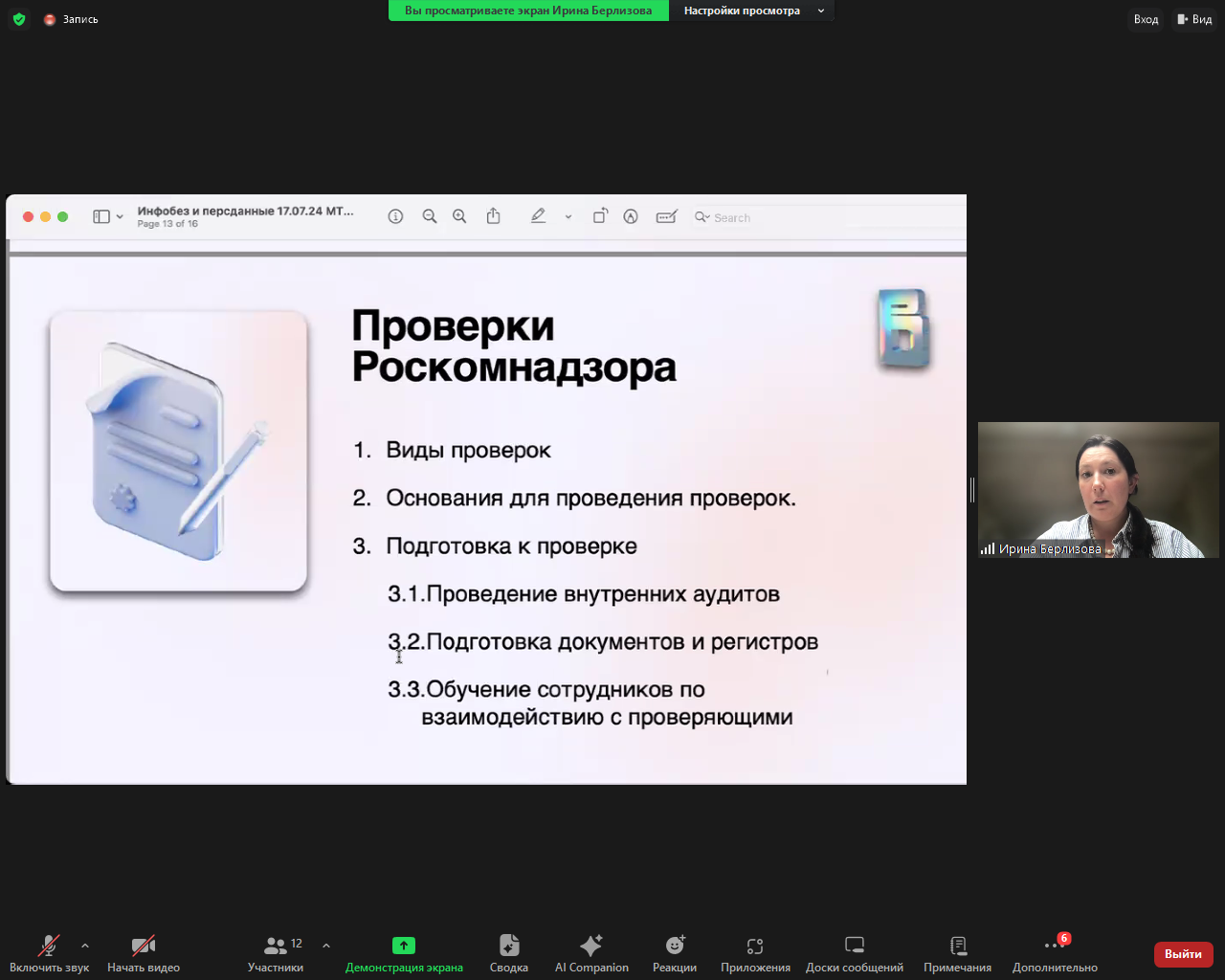Click the zoom in magnifier icon
The image size is (1225, 980).
(x=459, y=216)
